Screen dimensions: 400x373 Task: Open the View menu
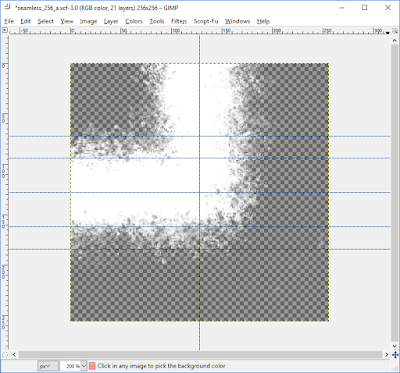click(67, 21)
